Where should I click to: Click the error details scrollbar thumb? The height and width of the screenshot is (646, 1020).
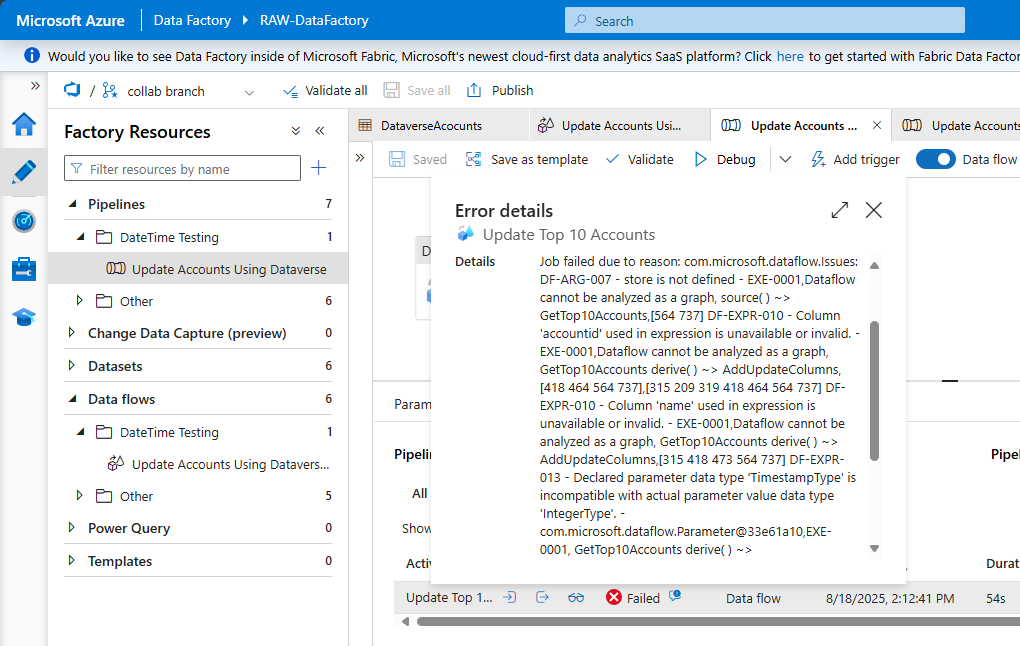(874, 391)
